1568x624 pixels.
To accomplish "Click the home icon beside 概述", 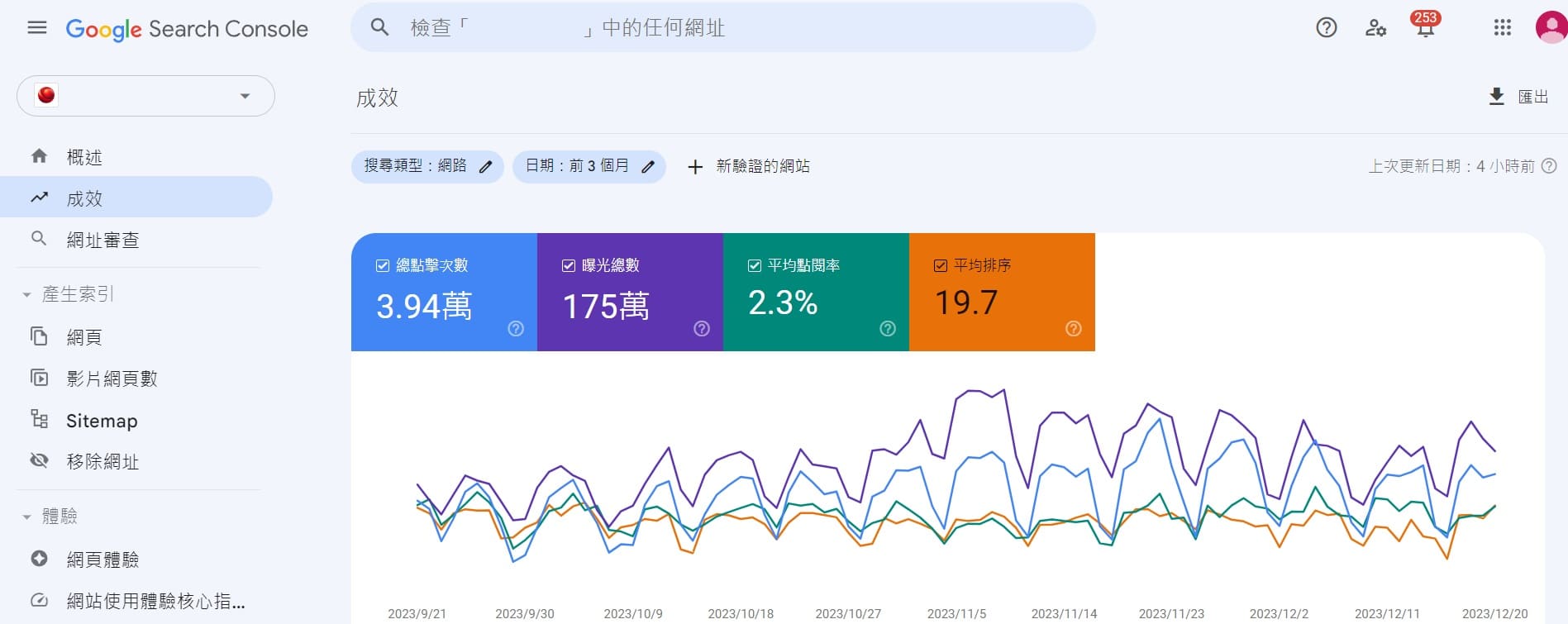I will point(39,156).
